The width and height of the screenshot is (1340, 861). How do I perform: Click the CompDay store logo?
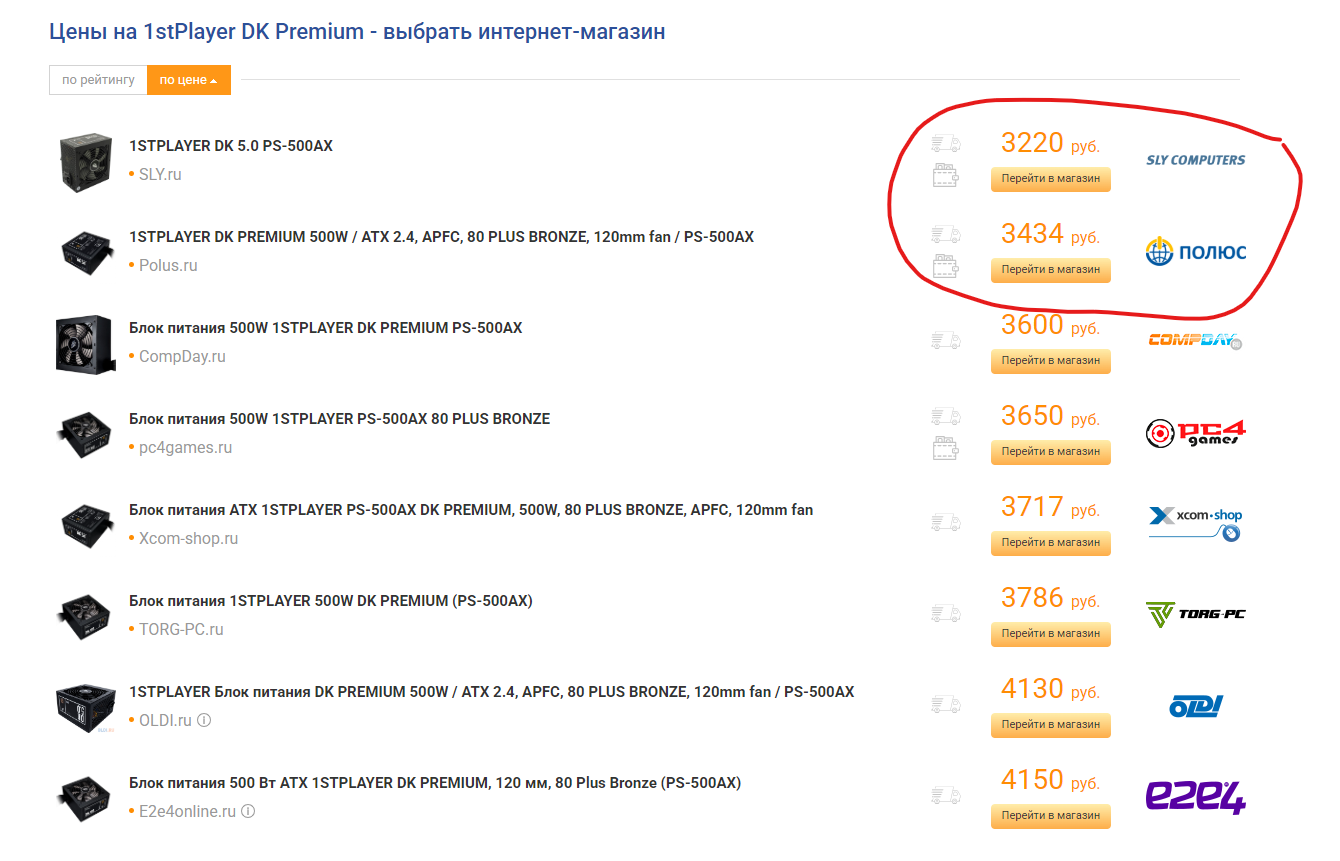click(1195, 341)
